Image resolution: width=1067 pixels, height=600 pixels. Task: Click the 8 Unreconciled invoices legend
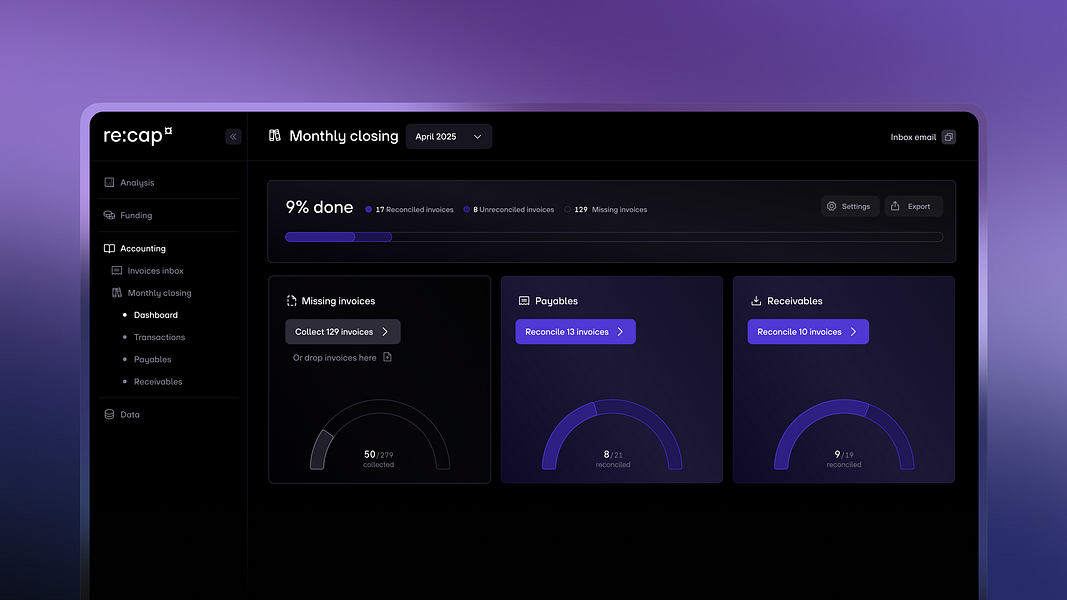[x=508, y=210]
